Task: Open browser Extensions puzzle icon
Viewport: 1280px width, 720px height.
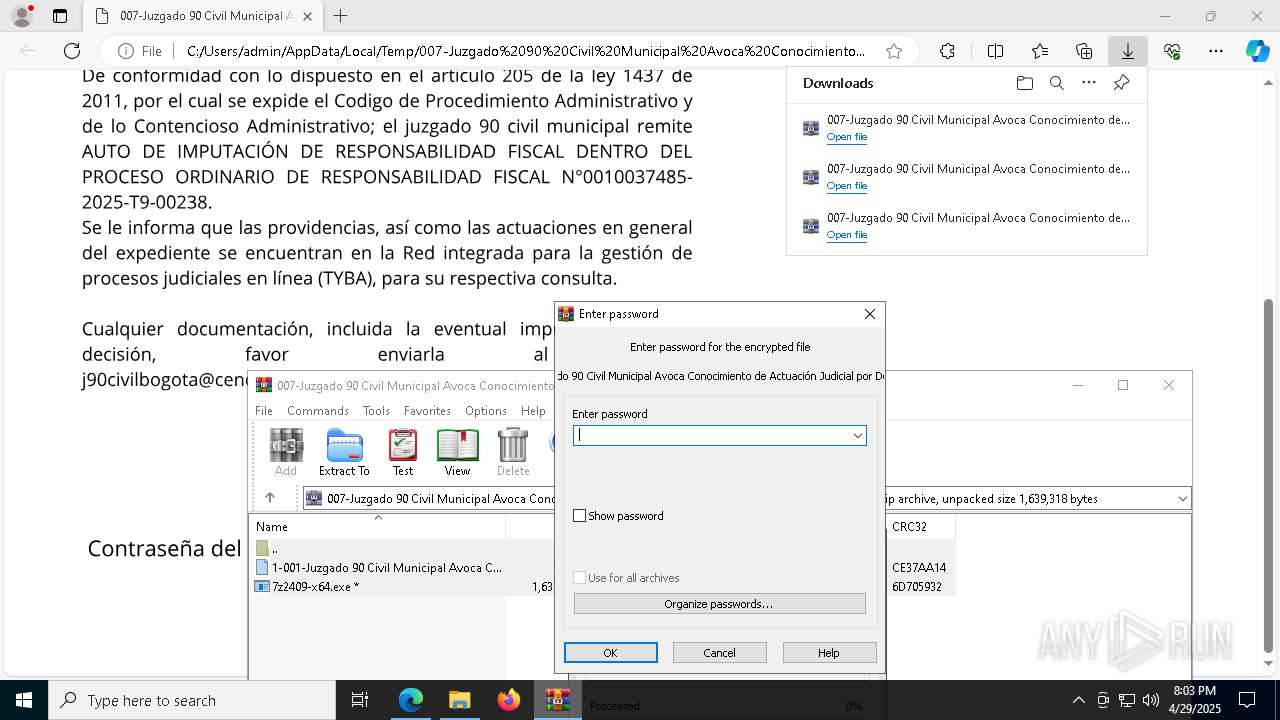Action: pyautogui.click(x=947, y=51)
